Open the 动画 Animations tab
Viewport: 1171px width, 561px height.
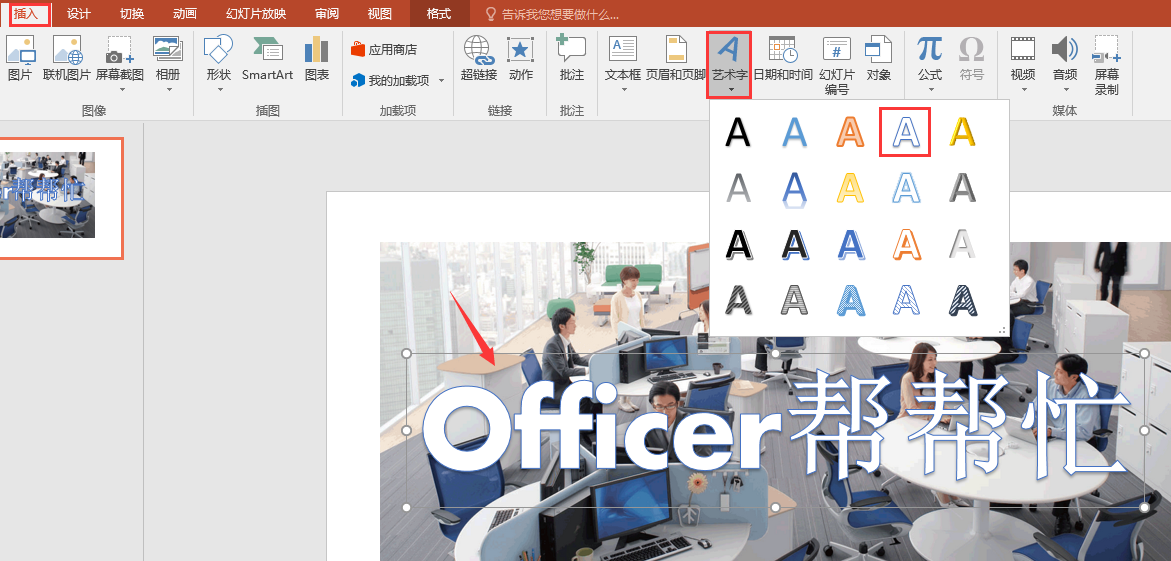coord(184,13)
